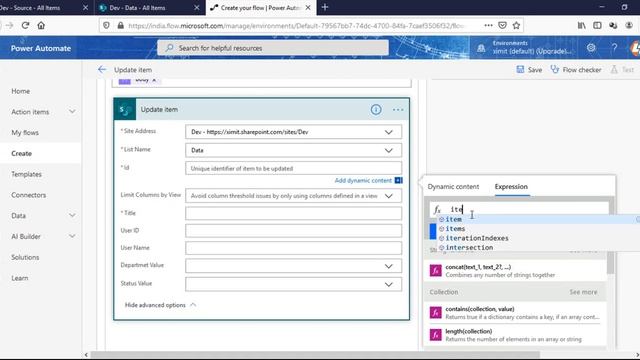The width and height of the screenshot is (640, 360).
Task: Open a new browser tab with plus
Action: click(x=325, y=7)
